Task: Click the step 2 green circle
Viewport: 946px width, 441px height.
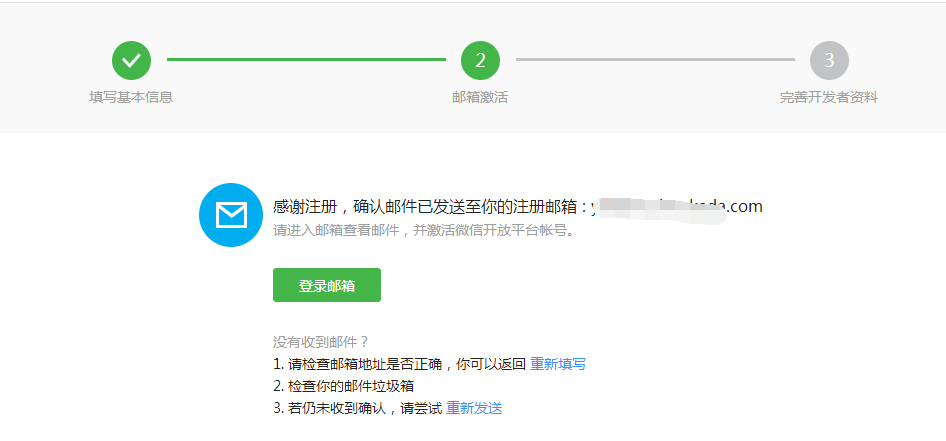Action: point(480,60)
